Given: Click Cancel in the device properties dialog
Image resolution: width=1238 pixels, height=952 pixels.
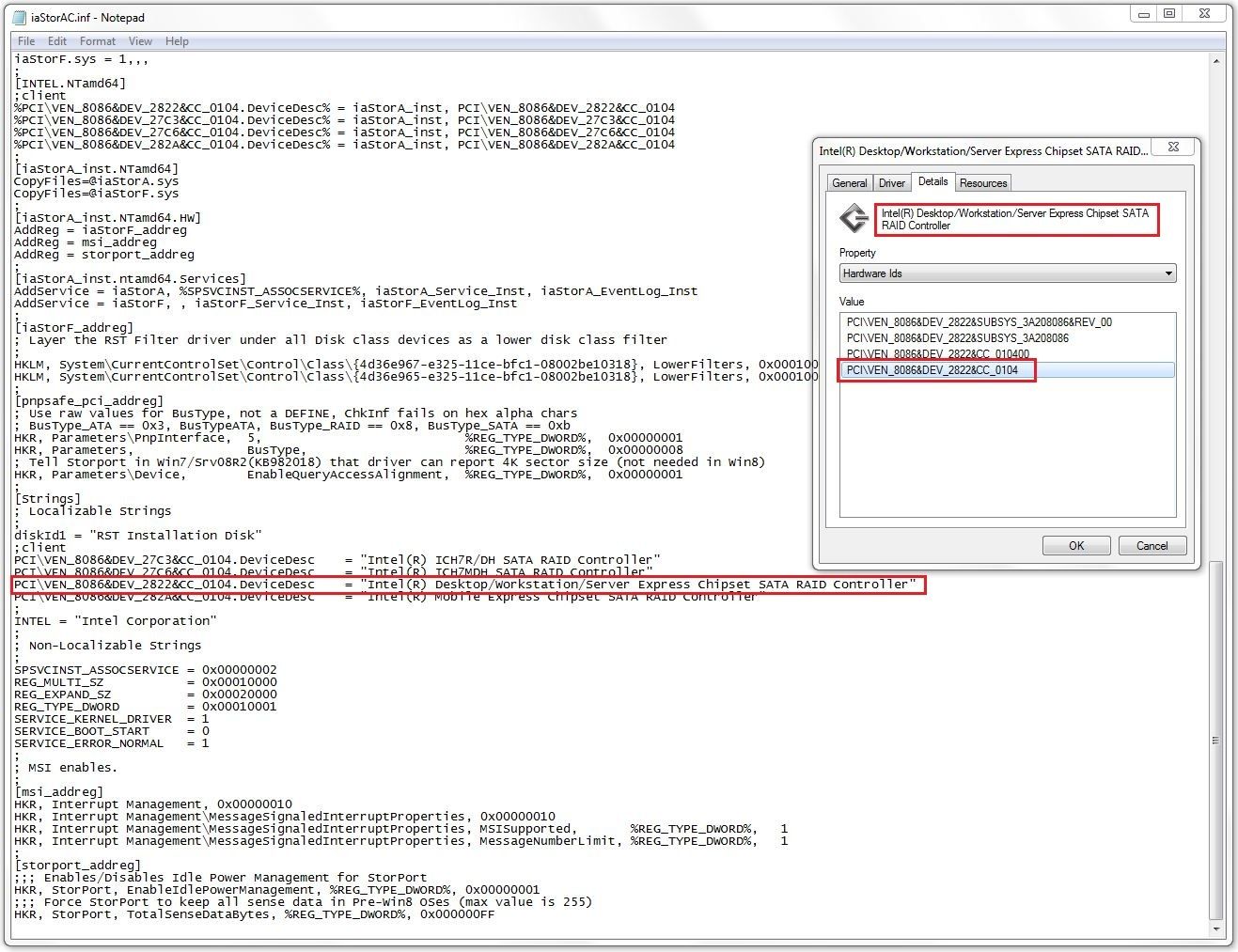Looking at the screenshot, I should click(x=1152, y=545).
